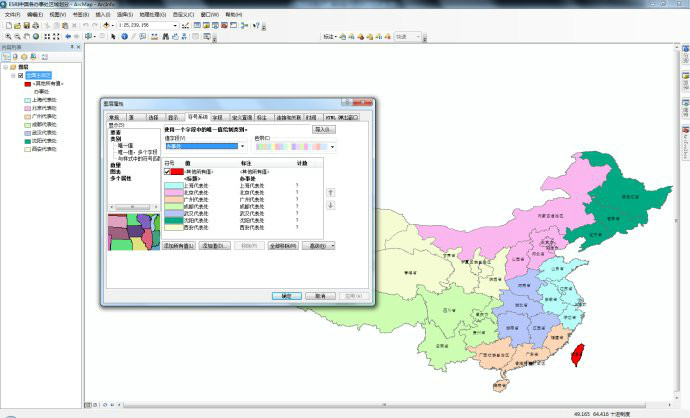Select the Zoom Out magnifier tool
Screen dimensions: 690x418
pos(18,37)
